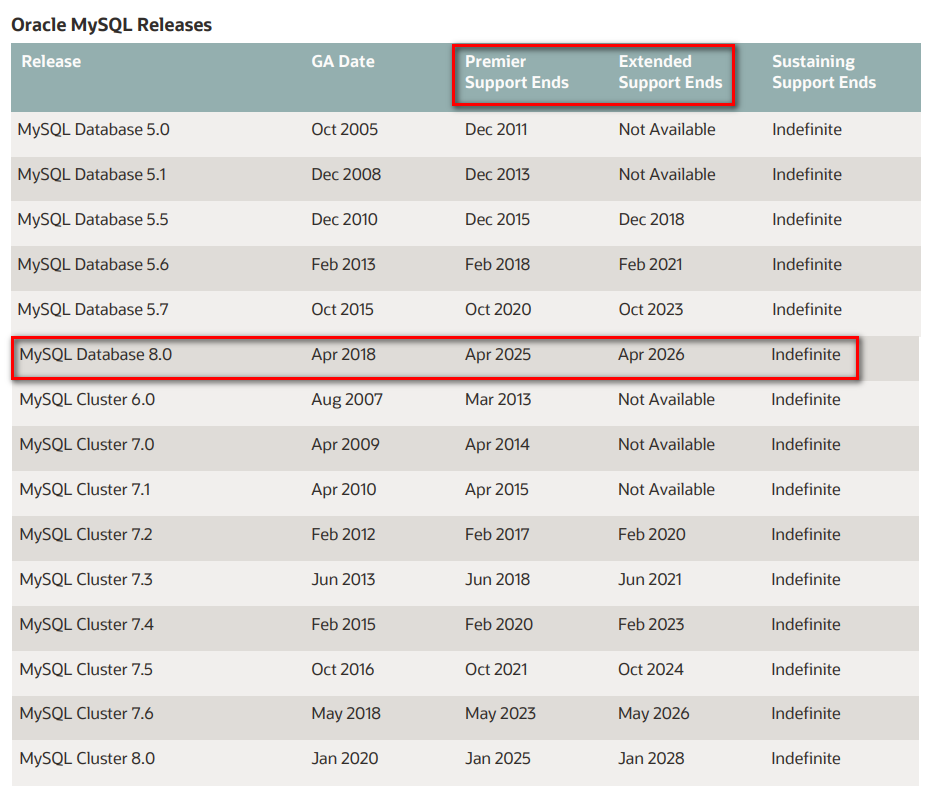
Task: Click the 'Feb 2013' GA date cell
Action: click(x=344, y=264)
